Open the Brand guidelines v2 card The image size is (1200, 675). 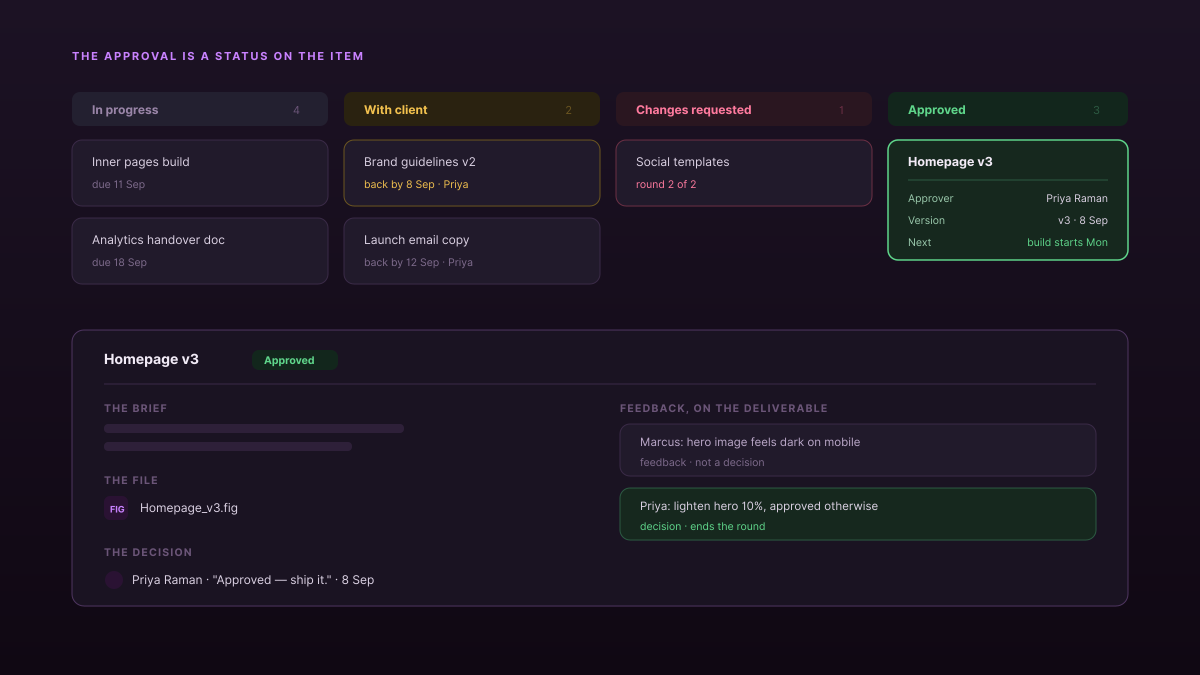click(472, 173)
